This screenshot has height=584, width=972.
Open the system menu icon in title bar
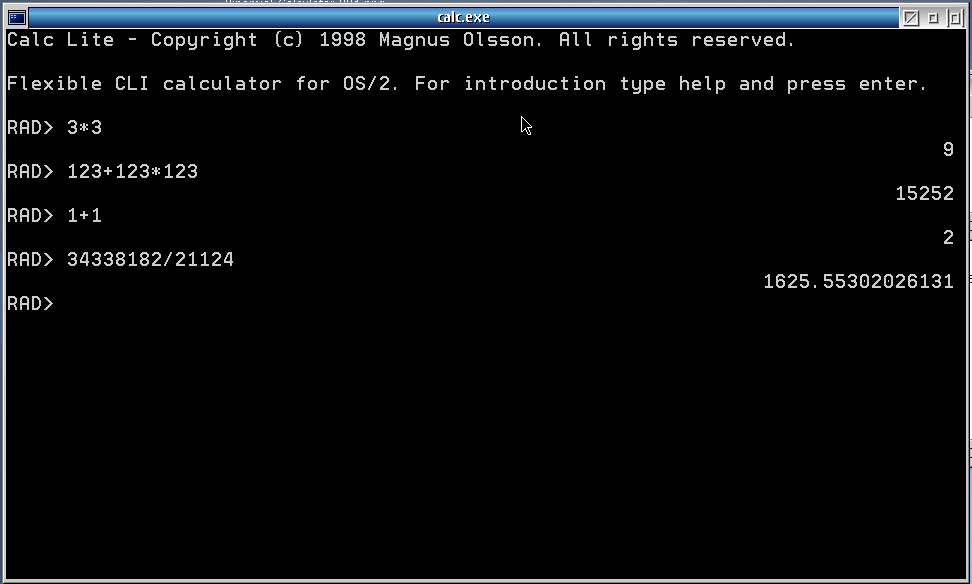[17, 17]
